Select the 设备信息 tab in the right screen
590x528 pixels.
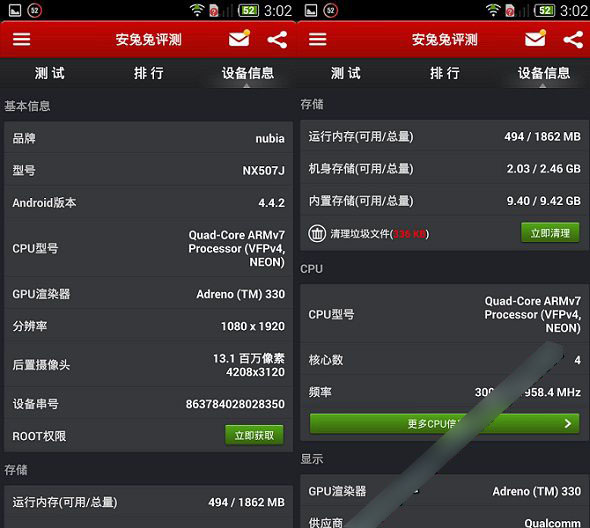point(544,73)
